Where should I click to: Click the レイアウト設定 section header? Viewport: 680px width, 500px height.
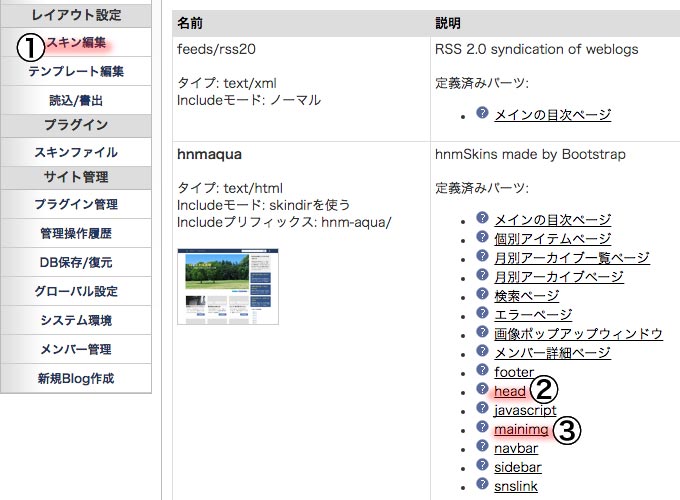[x=76, y=15]
